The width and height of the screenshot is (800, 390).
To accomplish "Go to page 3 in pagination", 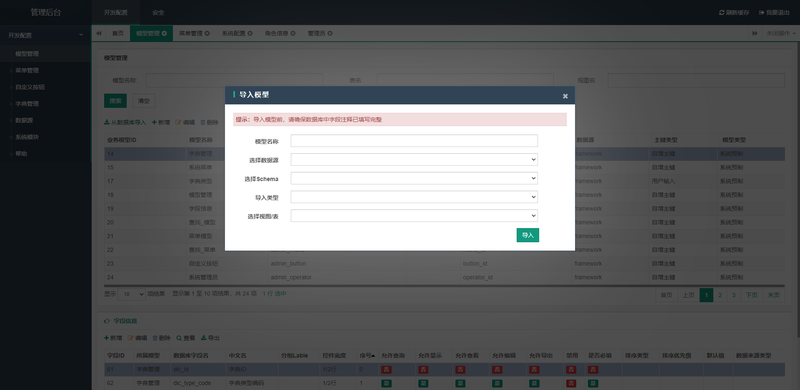I will (x=734, y=295).
